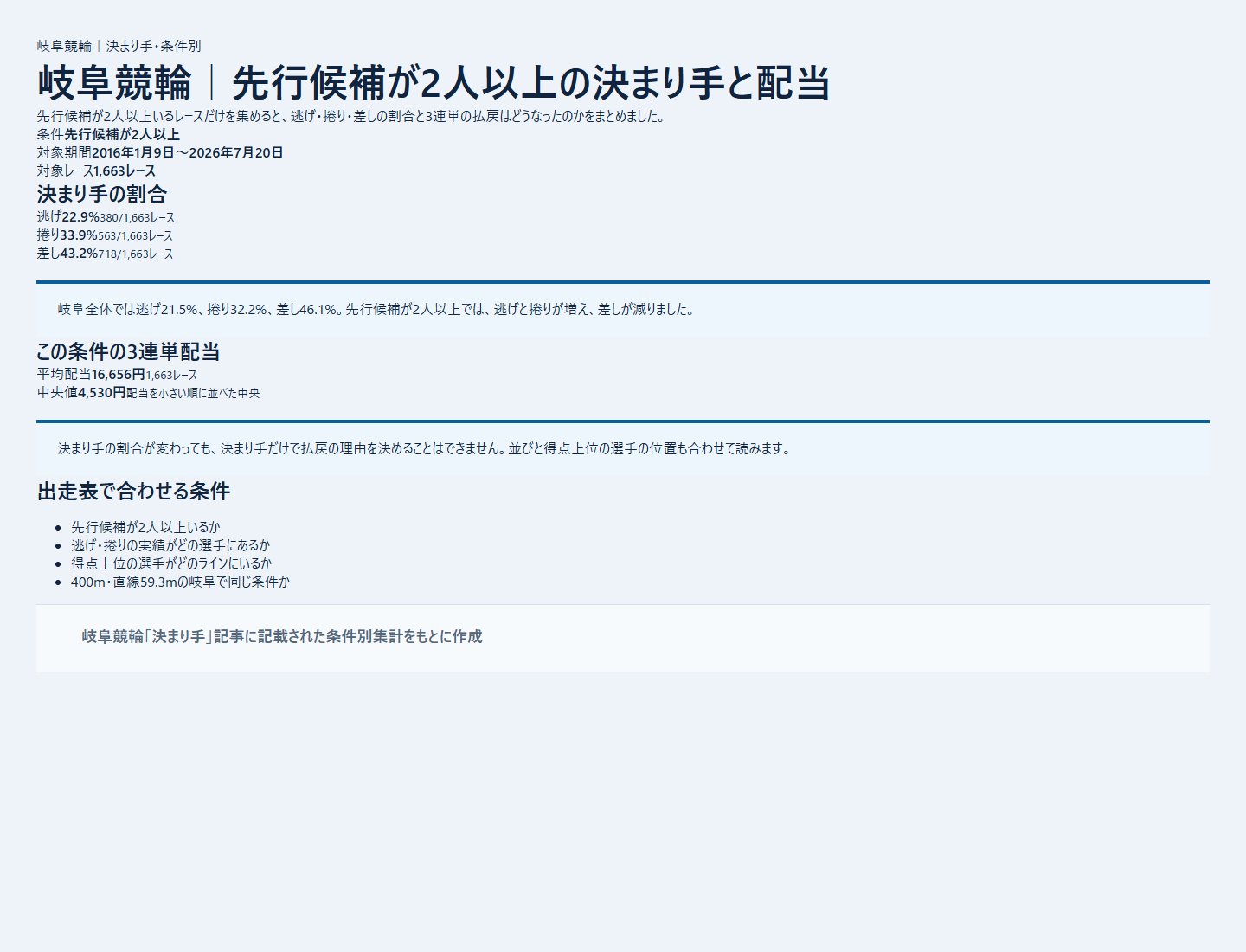Viewport: 1246px width, 952px height.
Task: Click the この条件の3連単配当 heading
Action: tap(128, 351)
